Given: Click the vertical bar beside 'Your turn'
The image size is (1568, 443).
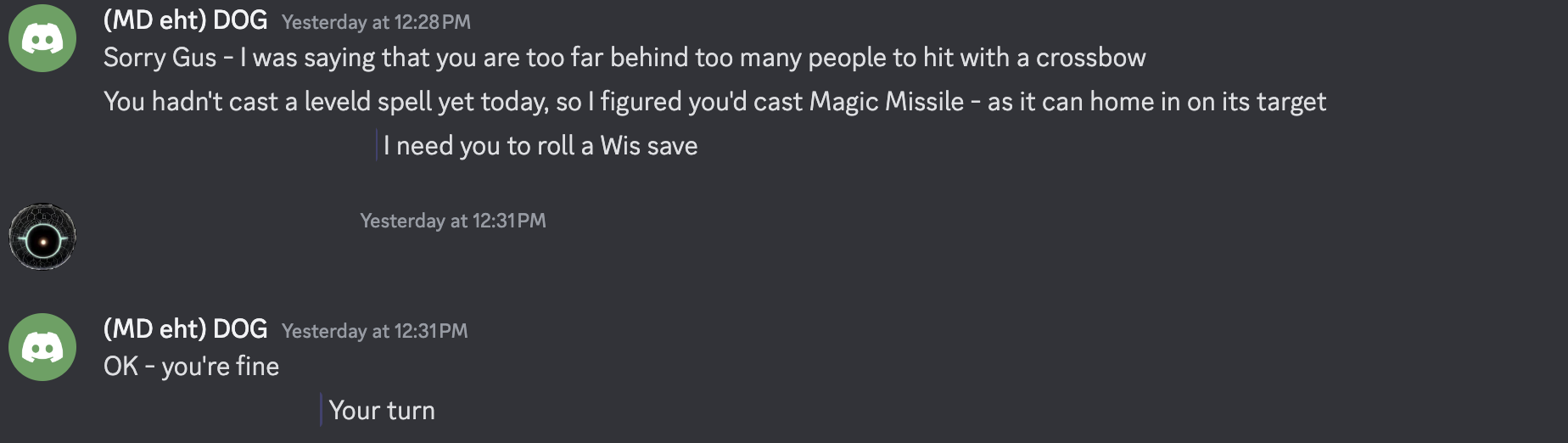Looking at the screenshot, I should pyautogui.click(x=321, y=410).
